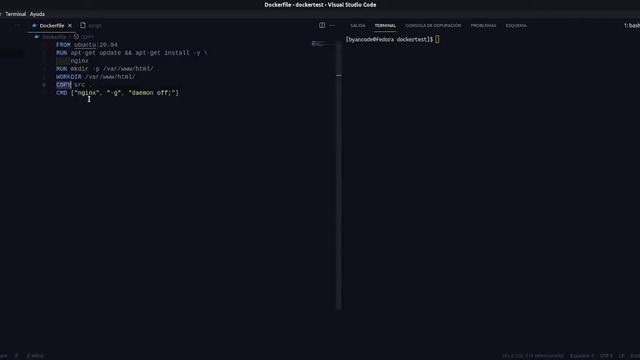Click the Docker whale icon on the Dockerfile tab

35,25
